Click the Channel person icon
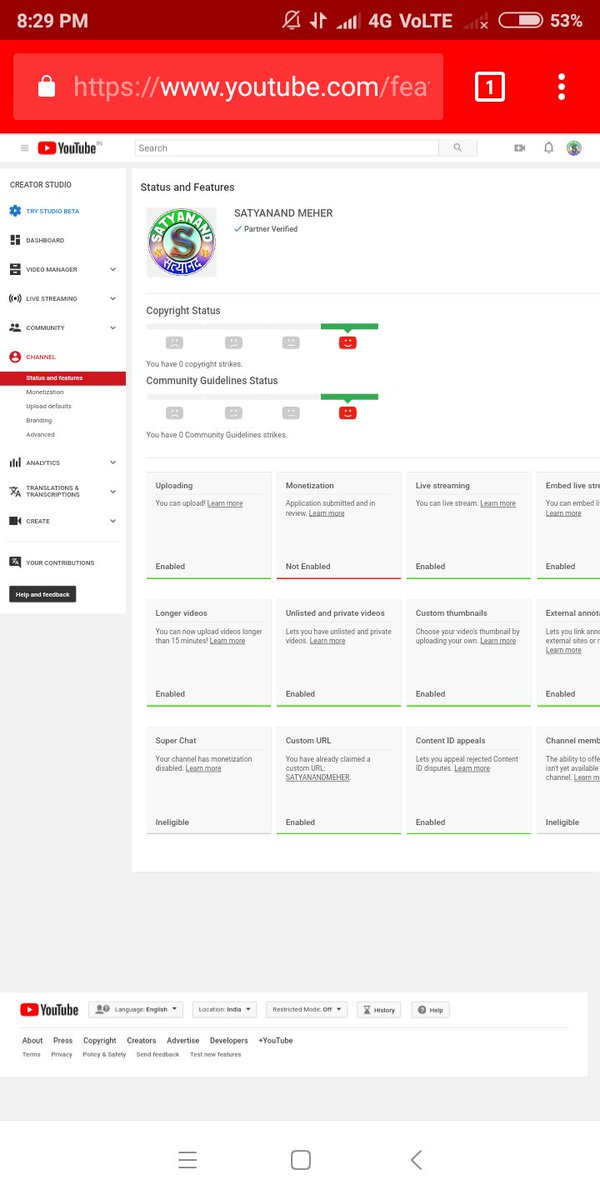Screen dimensions: 600x1200 click(x=15, y=357)
